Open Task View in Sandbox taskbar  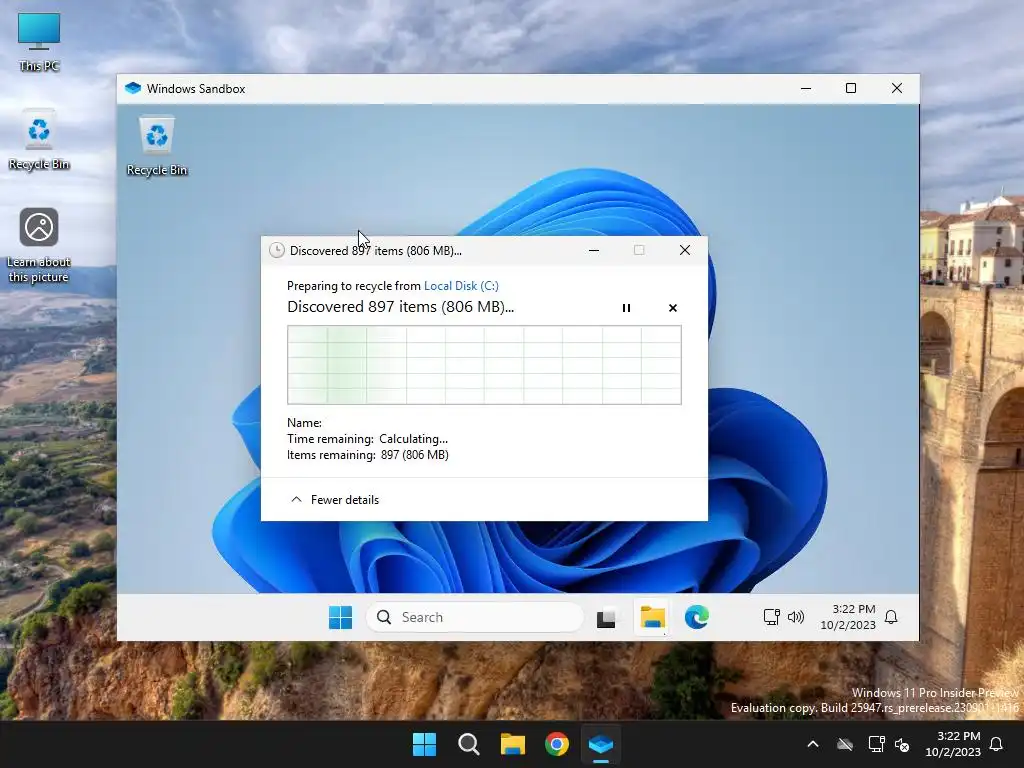(606, 617)
